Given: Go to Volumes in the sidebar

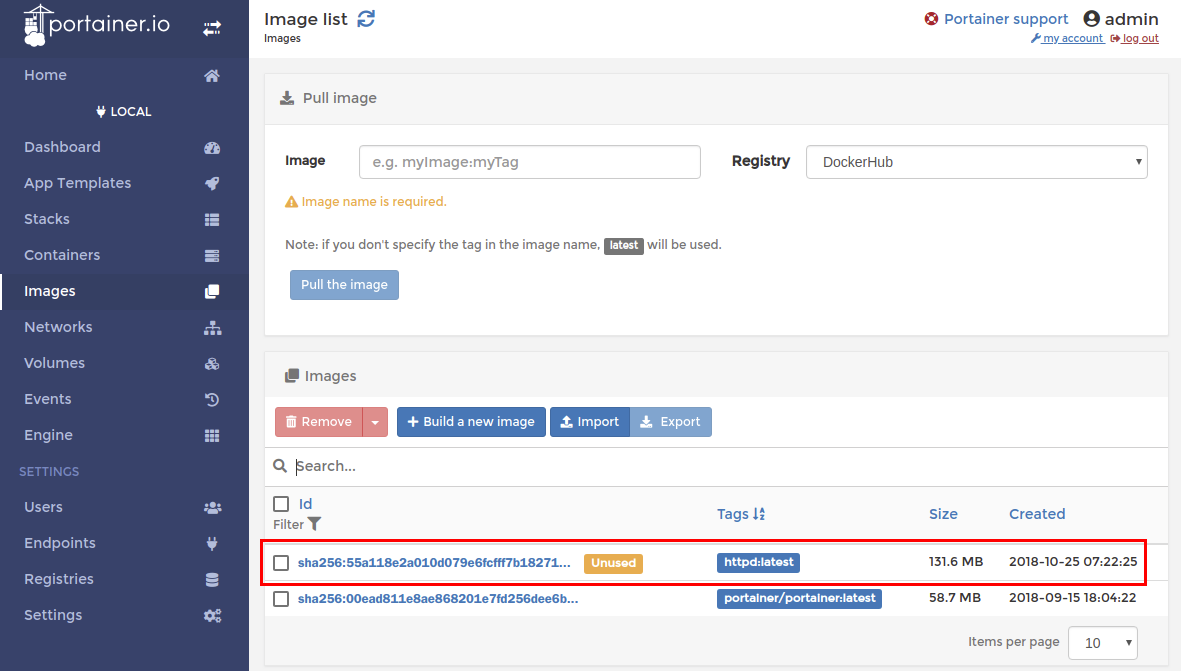Looking at the screenshot, I should (54, 363).
